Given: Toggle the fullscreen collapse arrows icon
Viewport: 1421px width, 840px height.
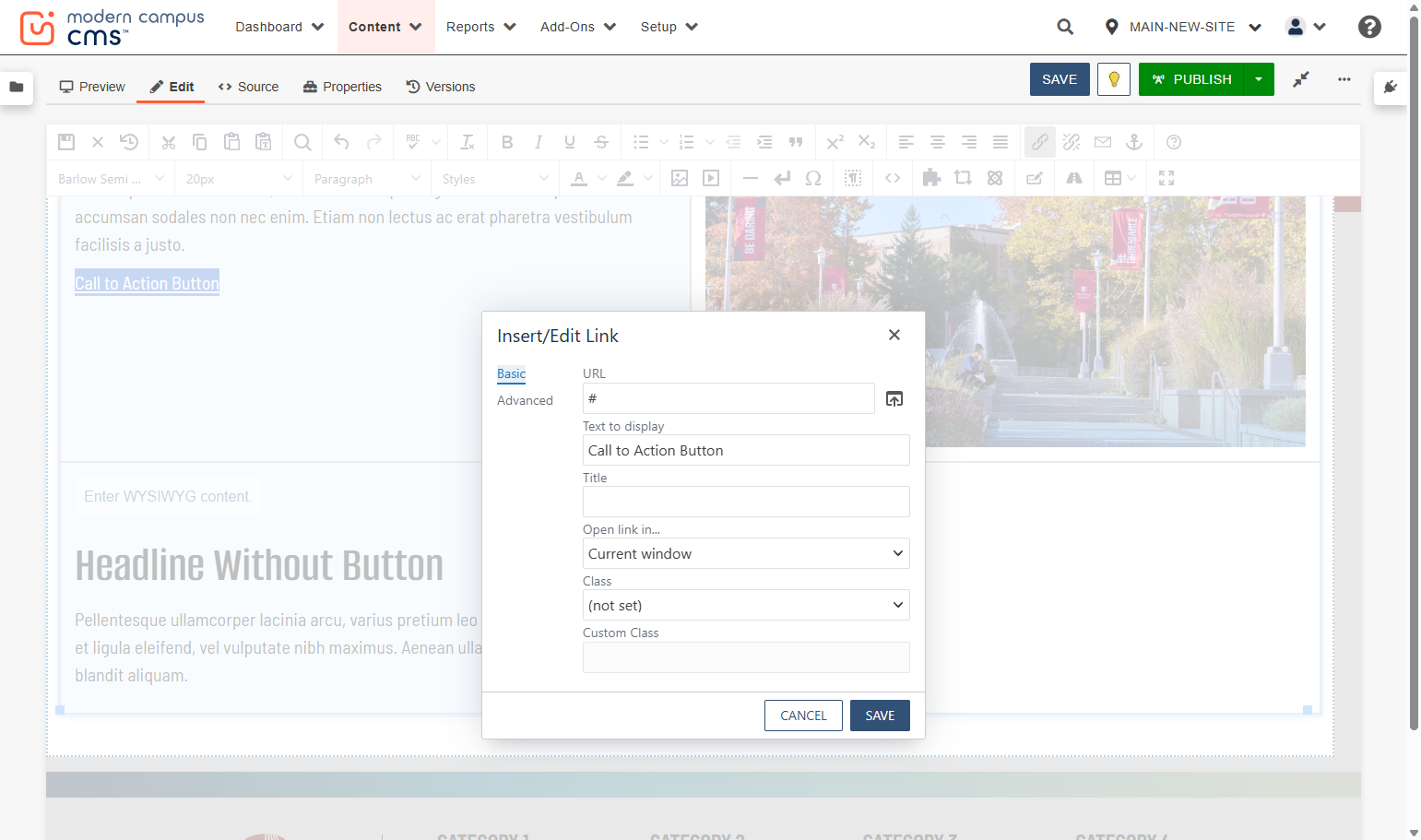Looking at the screenshot, I should [1301, 79].
